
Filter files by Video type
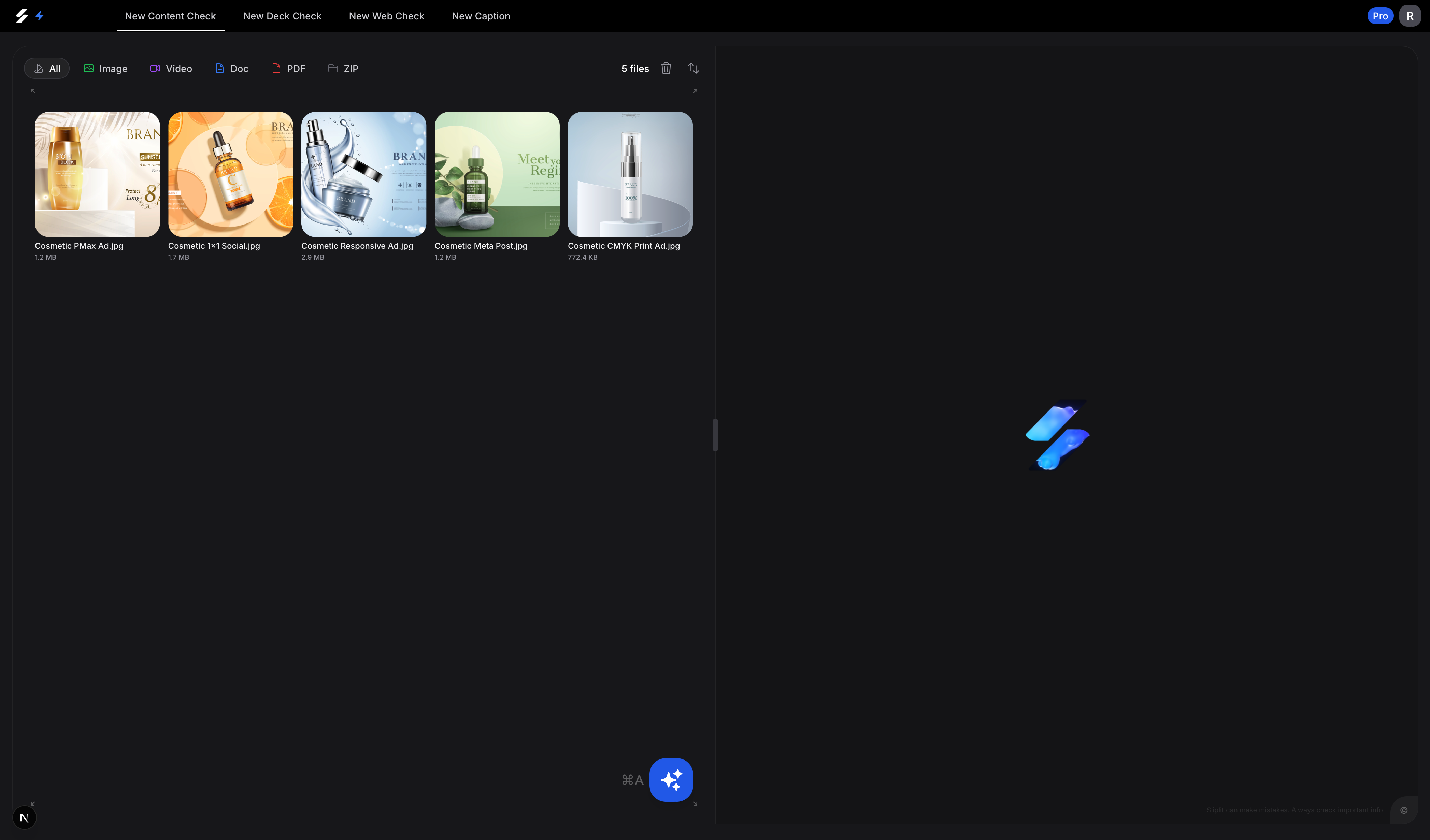(x=171, y=69)
